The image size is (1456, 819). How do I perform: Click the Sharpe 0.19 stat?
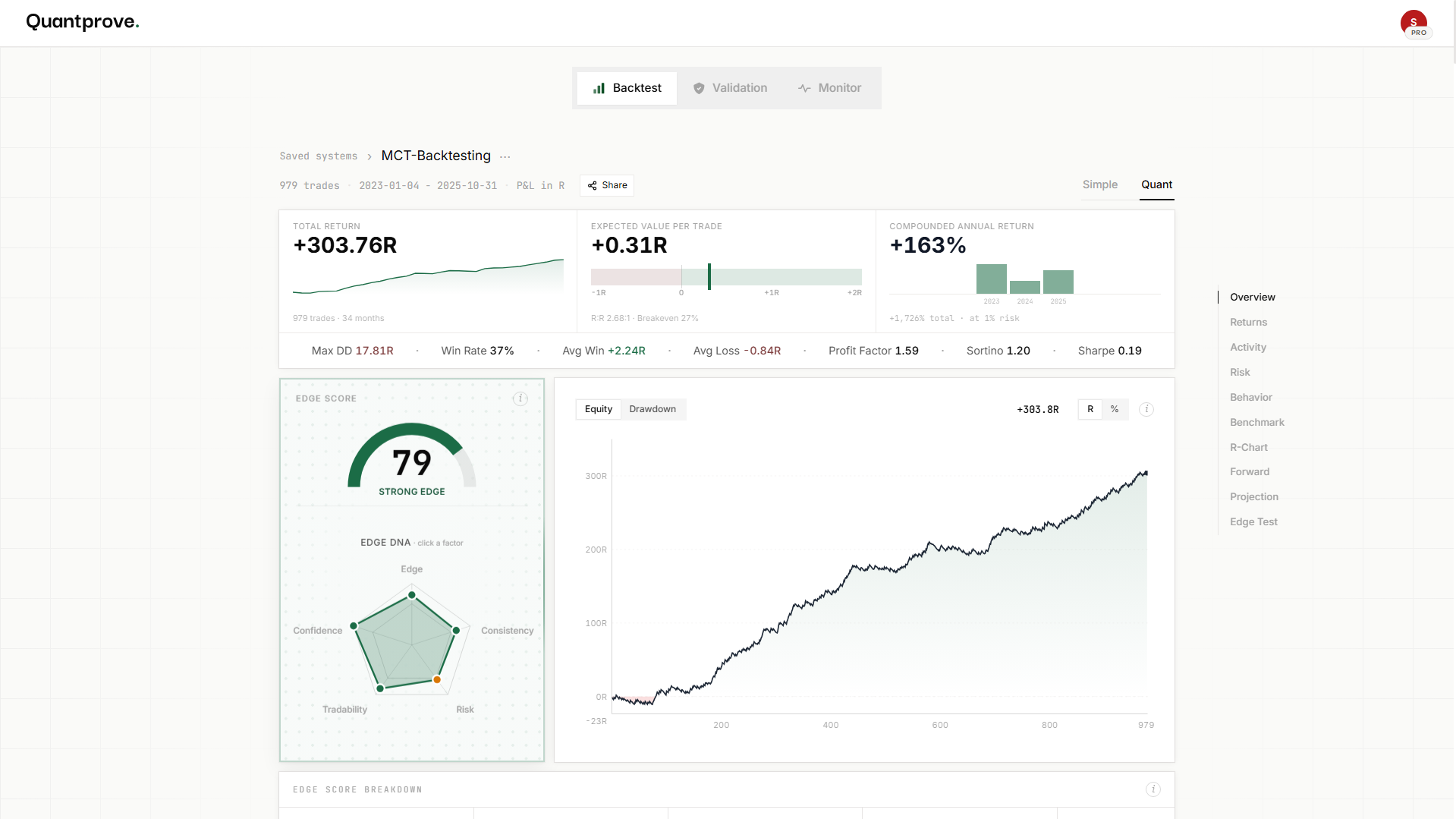point(1110,351)
